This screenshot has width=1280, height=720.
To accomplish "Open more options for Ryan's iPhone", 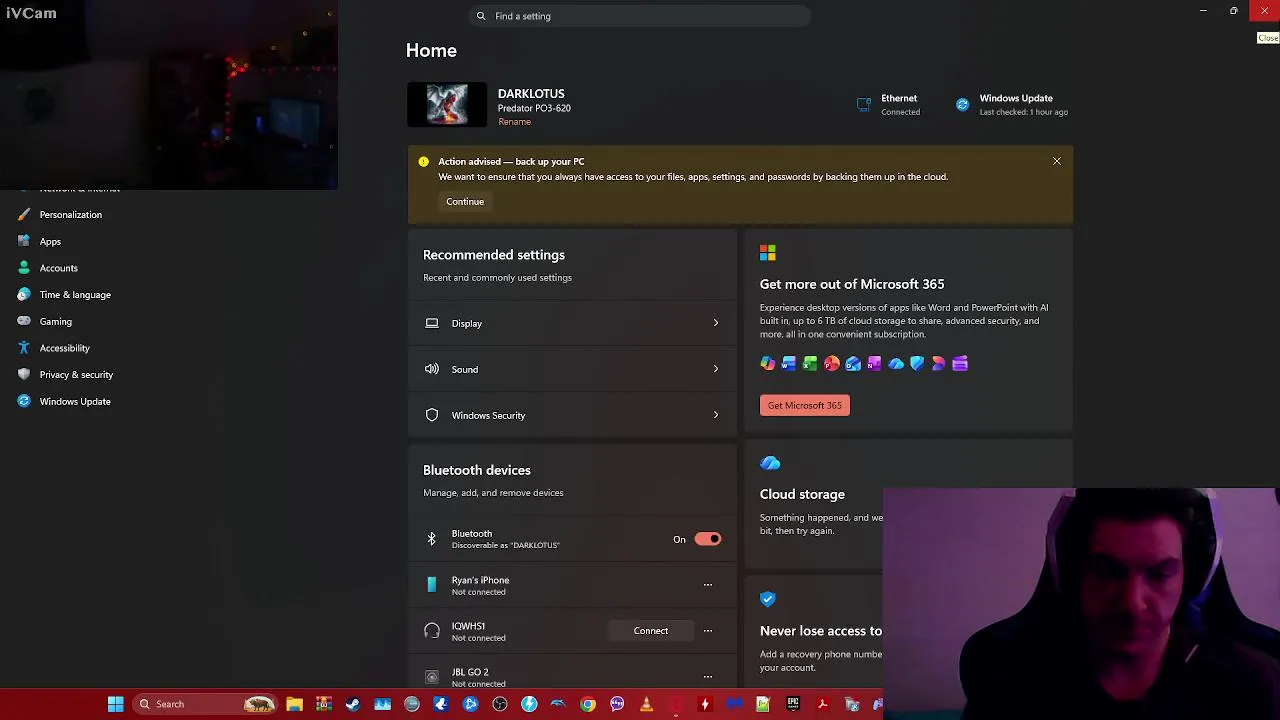I will (x=707, y=585).
